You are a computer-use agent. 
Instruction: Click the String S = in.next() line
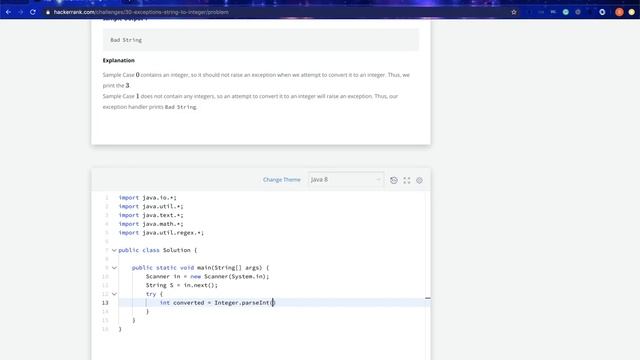(x=182, y=285)
